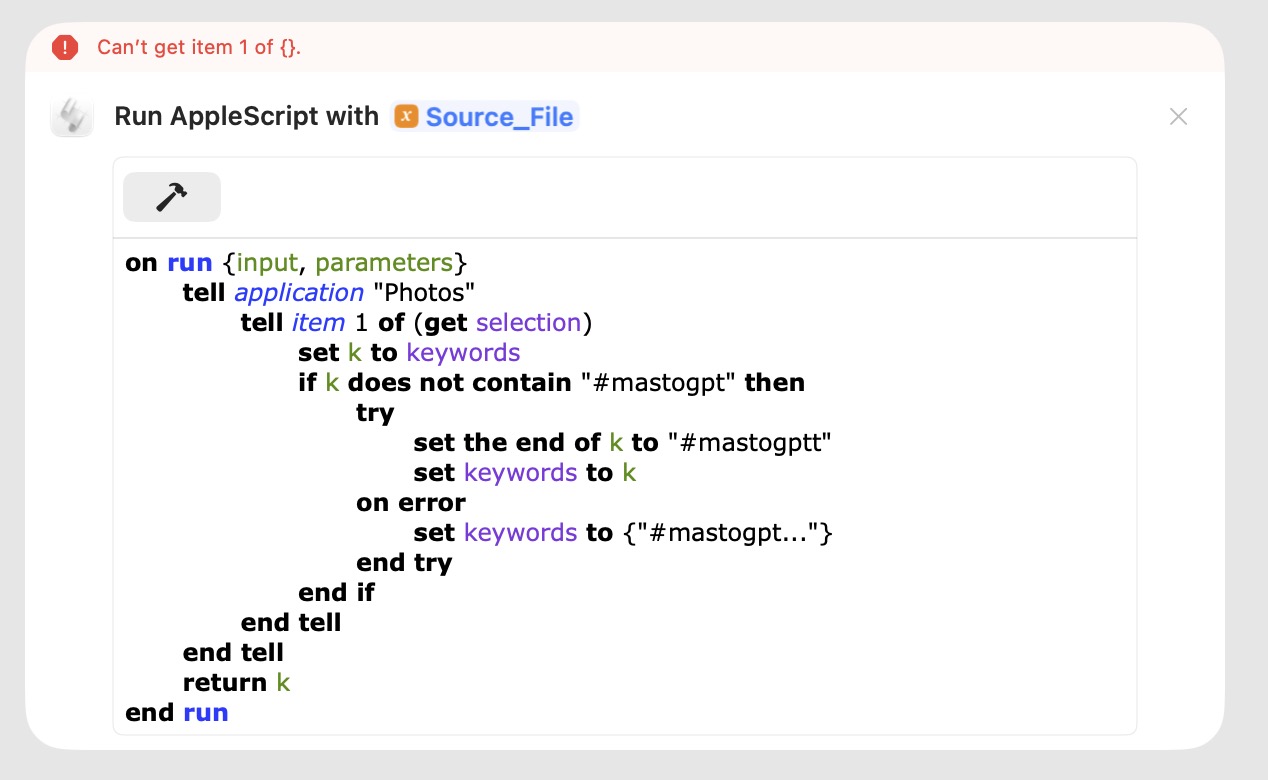1268x780 pixels.
Task: Click "set k to keywords" line
Action: click(x=409, y=353)
